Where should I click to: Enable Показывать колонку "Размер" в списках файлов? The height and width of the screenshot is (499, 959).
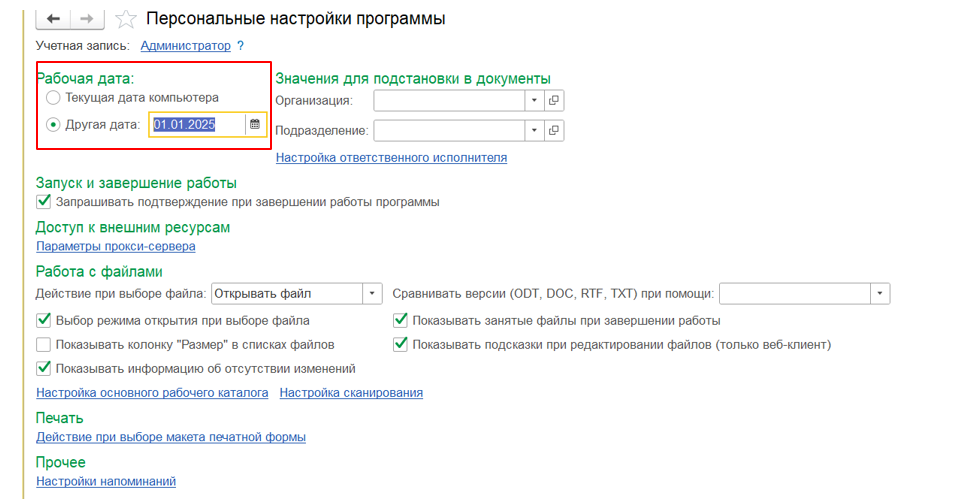pyautogui.click(x=43, y=344)
